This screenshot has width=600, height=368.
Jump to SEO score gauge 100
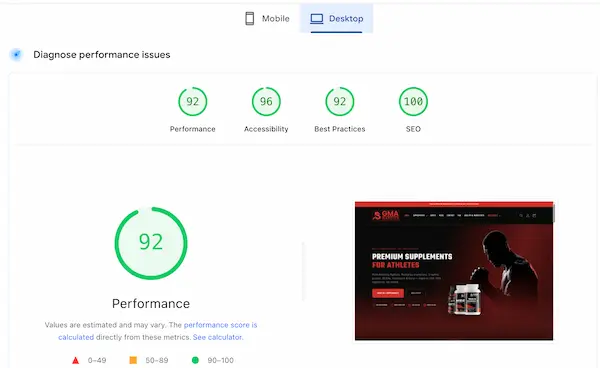click(413, 101)
